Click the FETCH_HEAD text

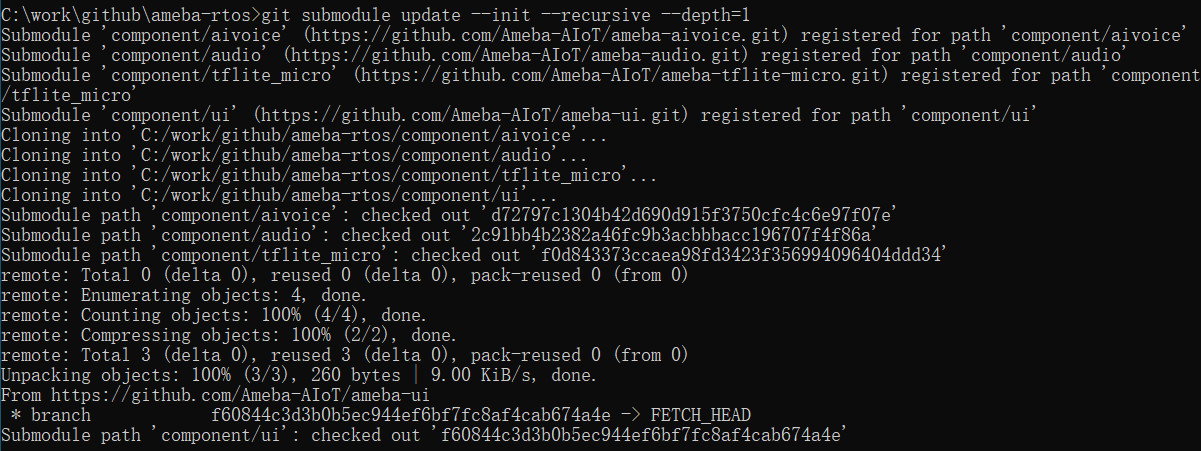click(x=700, y=415)
